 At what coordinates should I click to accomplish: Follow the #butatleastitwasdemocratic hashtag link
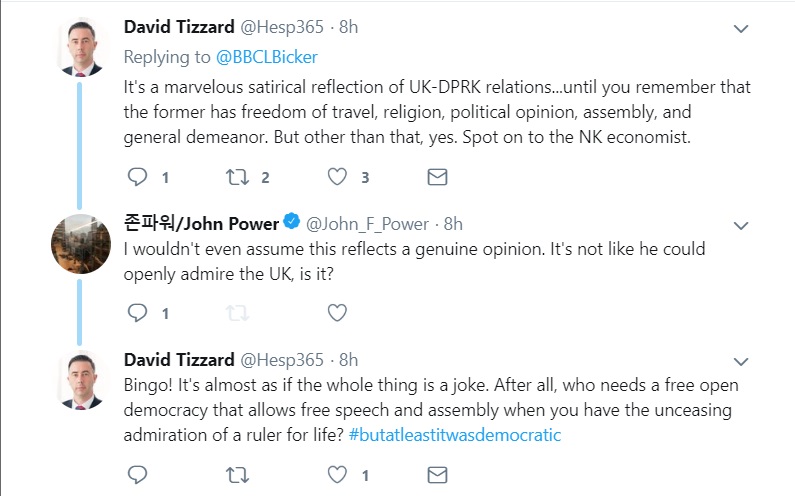pyautogui.click(x=455, y=435)
